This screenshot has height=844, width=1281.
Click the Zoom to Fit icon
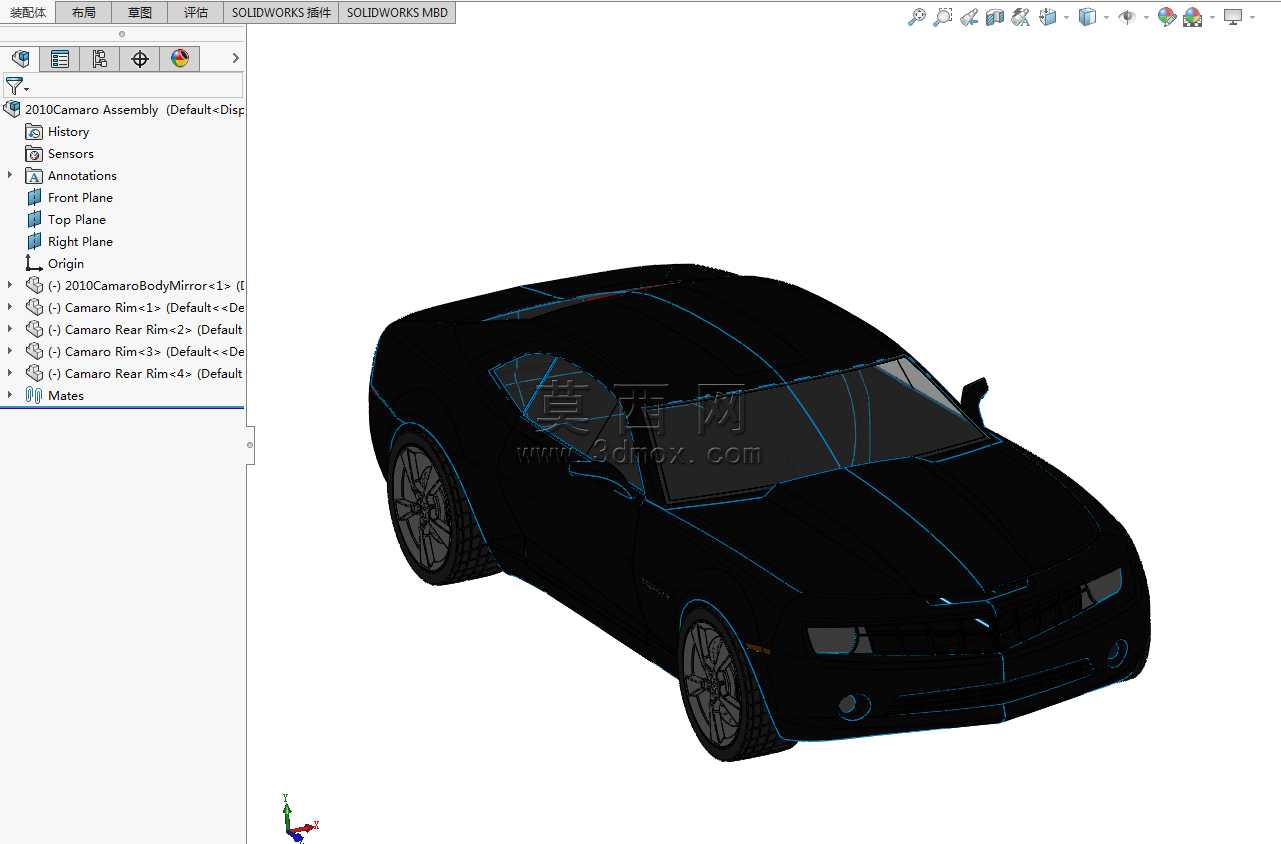click(916, 17)
